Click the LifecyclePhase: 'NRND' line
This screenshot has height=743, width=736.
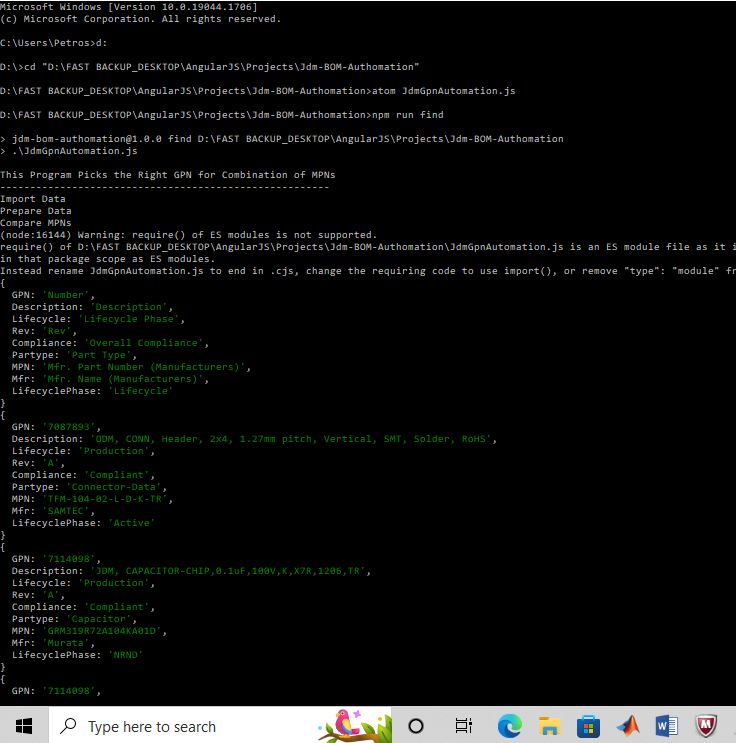click(77, 655)
